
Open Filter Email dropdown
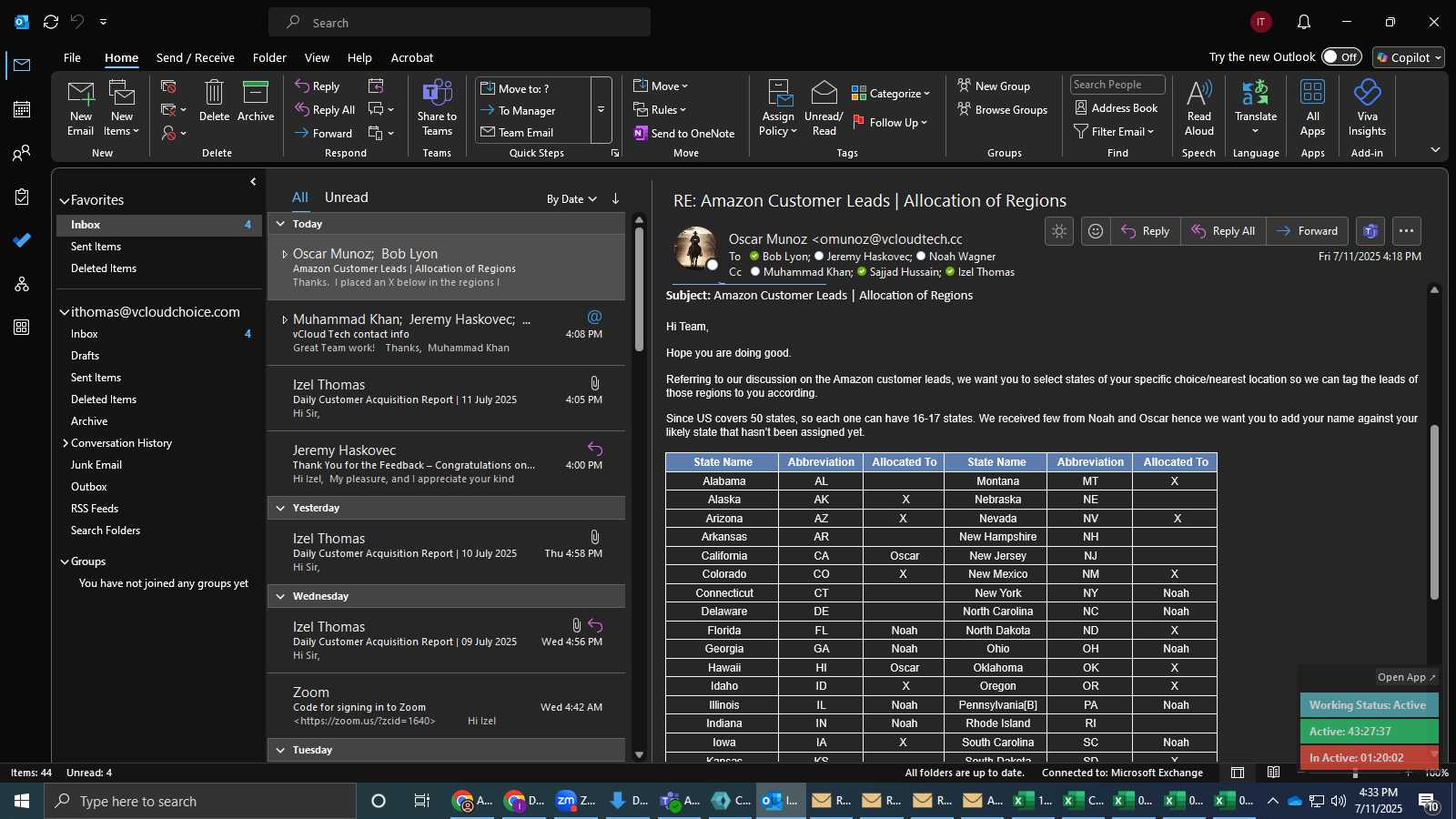pos(1114,131)
